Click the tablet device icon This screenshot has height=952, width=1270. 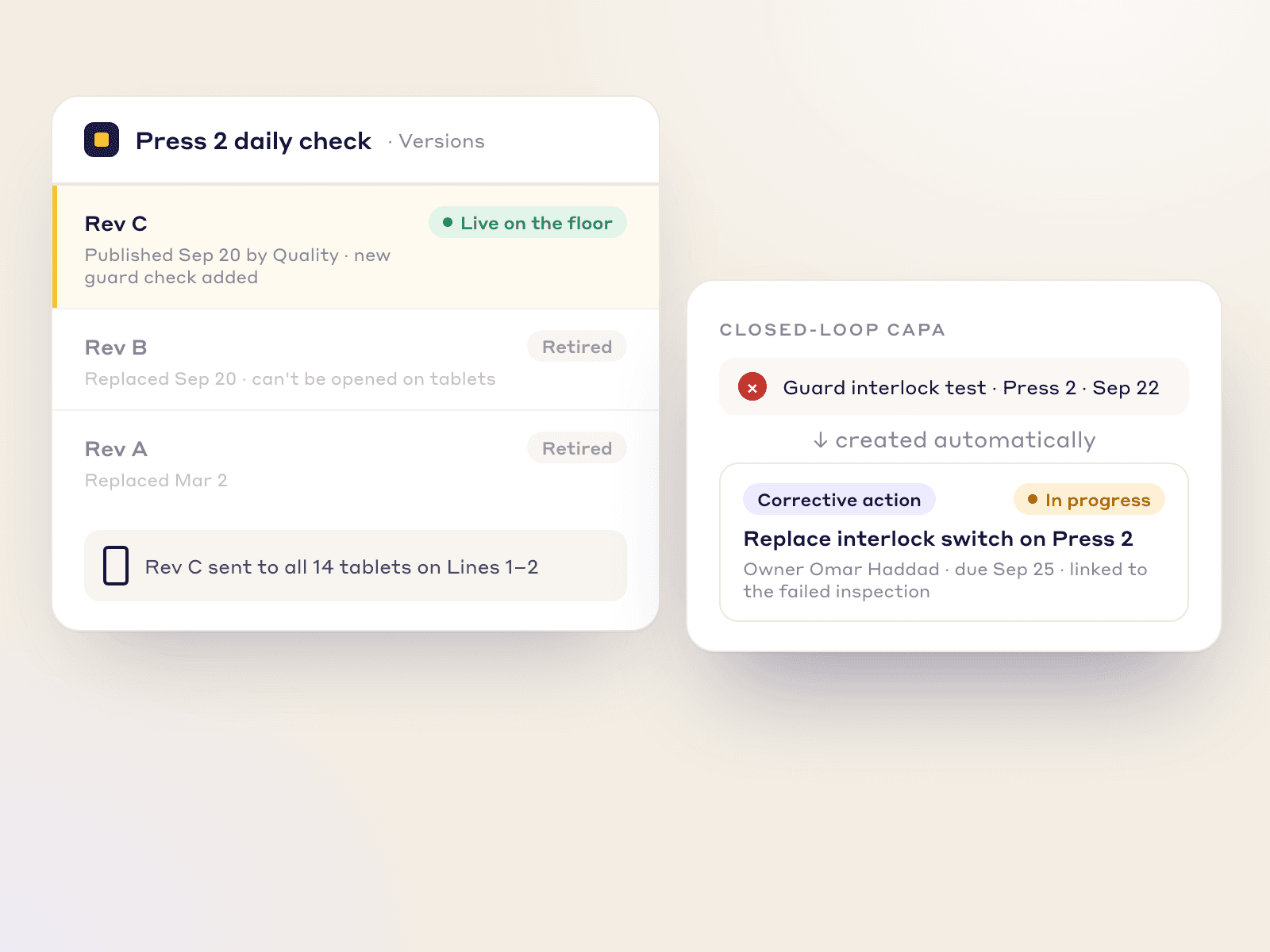[116, 566]
